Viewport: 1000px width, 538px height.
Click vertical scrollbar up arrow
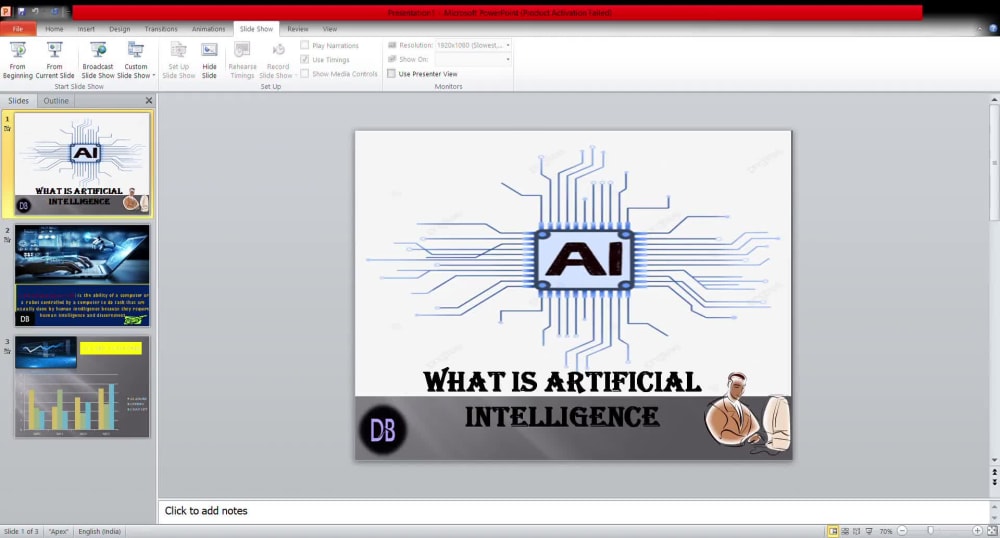994,100
